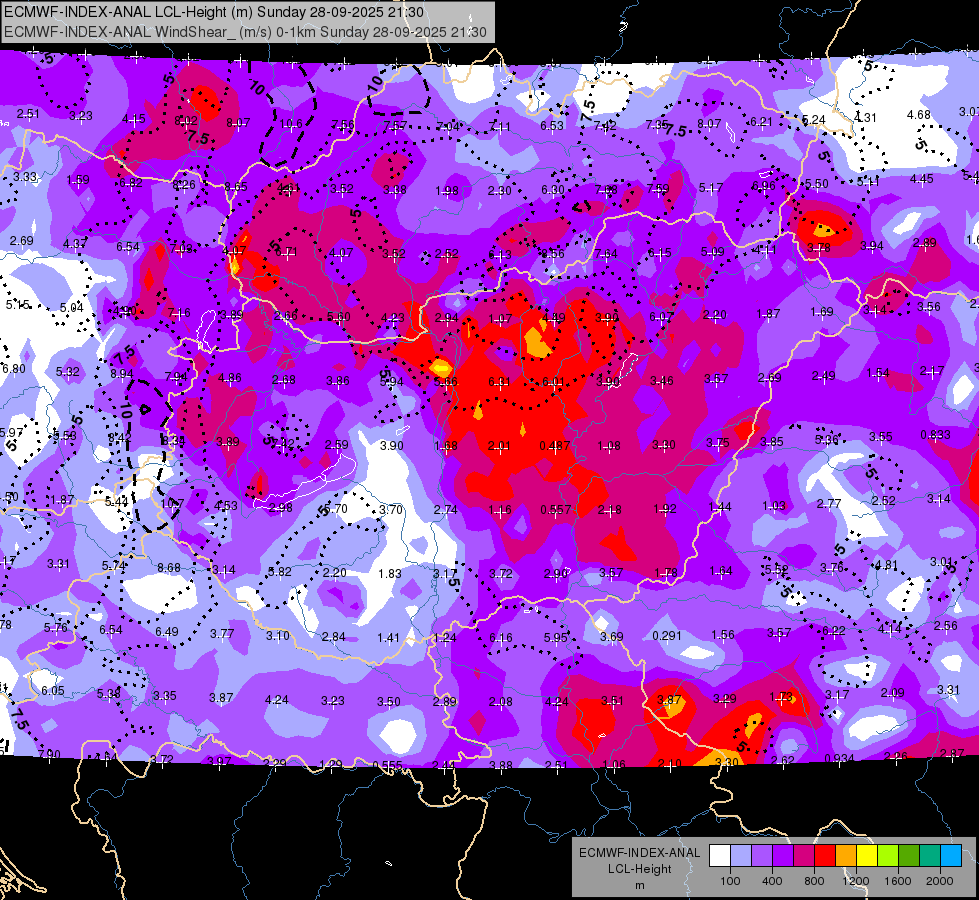Click the wind shear value 1.83

(390, 573)
